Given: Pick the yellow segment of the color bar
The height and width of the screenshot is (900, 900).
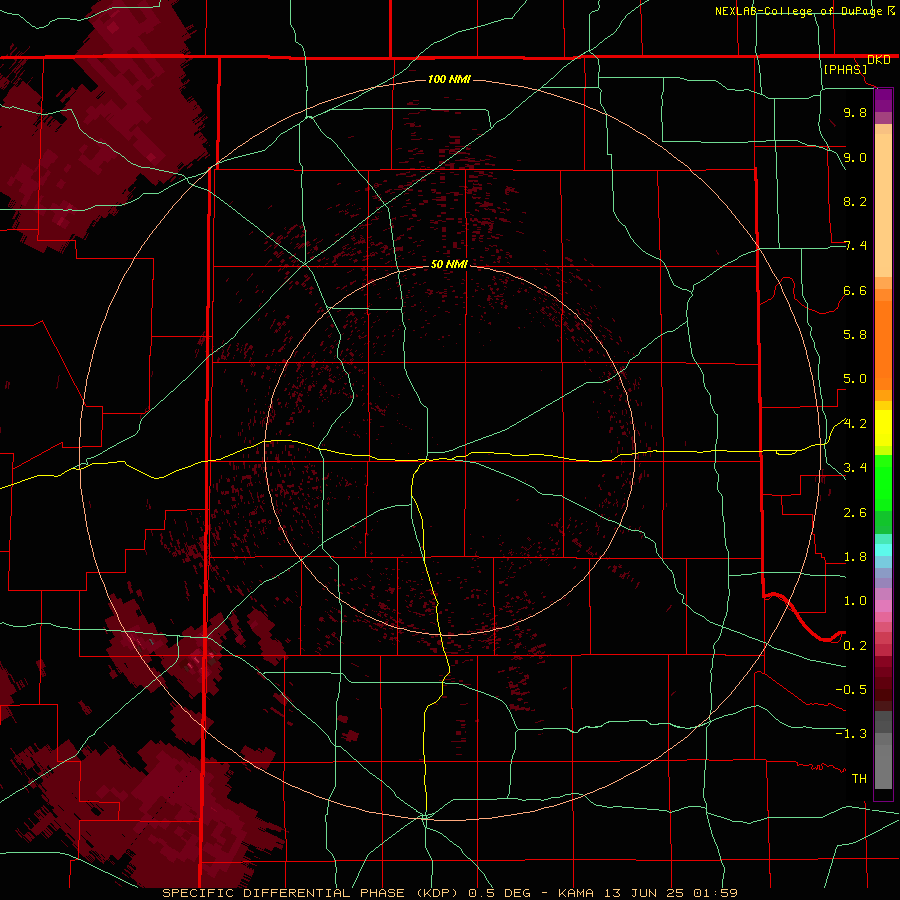Looking at the screenshot, I should (x=883, y=428).
